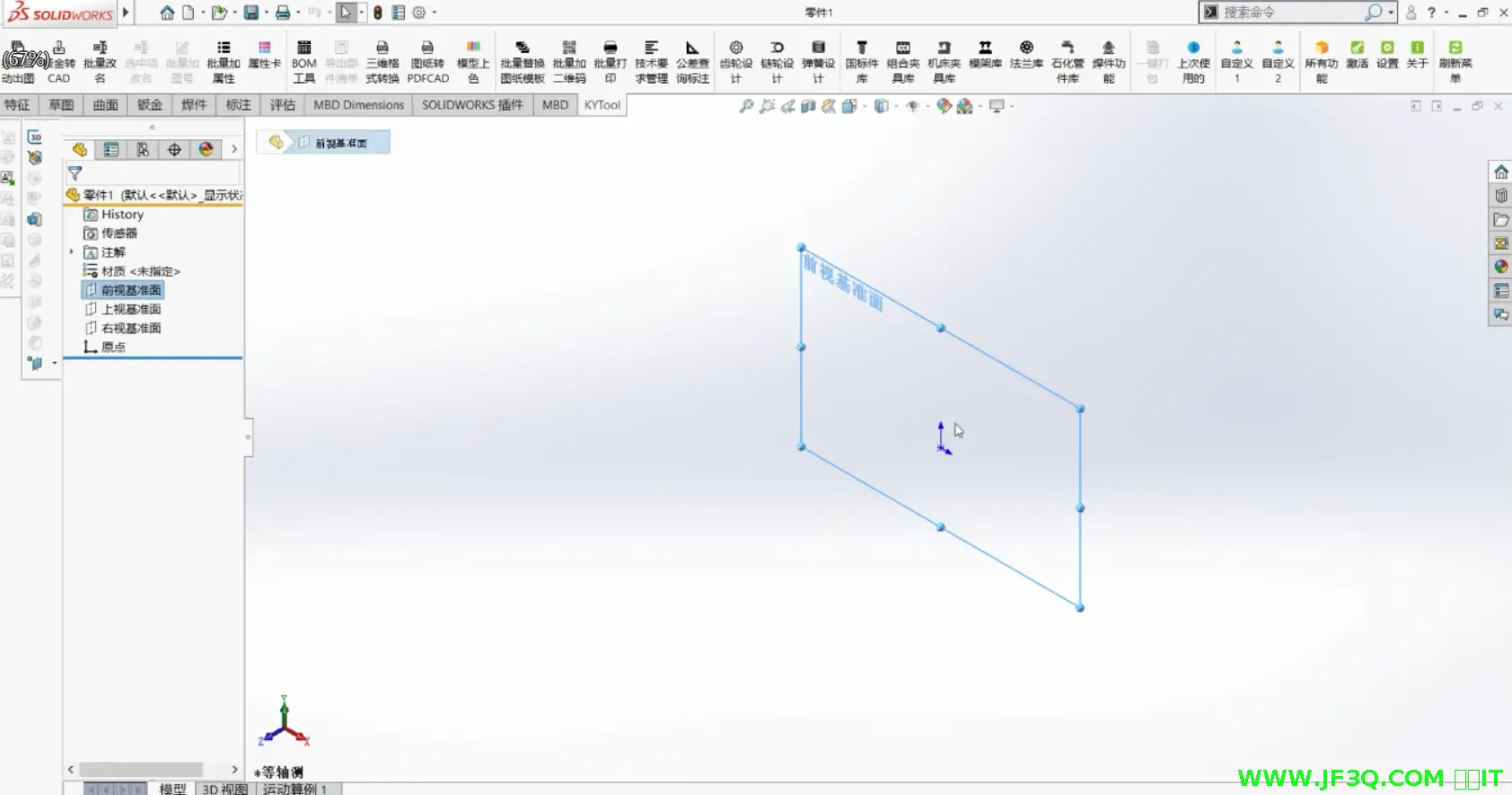Launch 三维格式转换 3D format converter
1512x795 pixels.
(x=382, y=61)
